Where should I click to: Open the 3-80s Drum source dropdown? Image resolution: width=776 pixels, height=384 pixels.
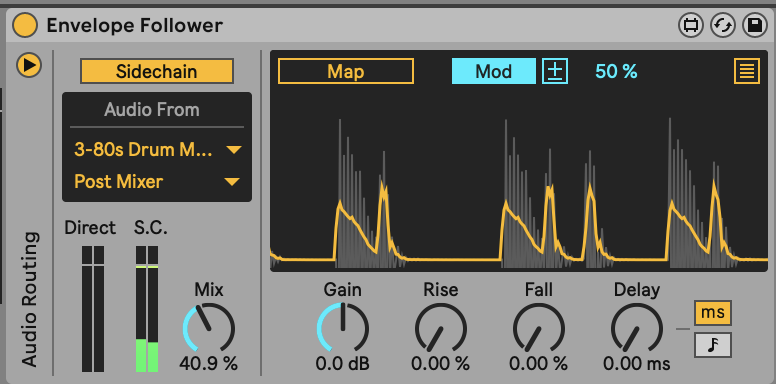(x=157, y=149)
